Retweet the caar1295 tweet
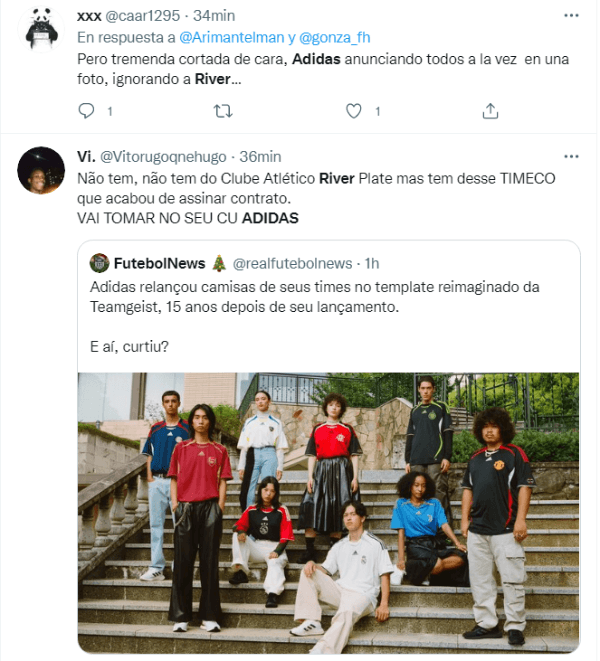Screen dimensions: 600x661 [223, 111]
